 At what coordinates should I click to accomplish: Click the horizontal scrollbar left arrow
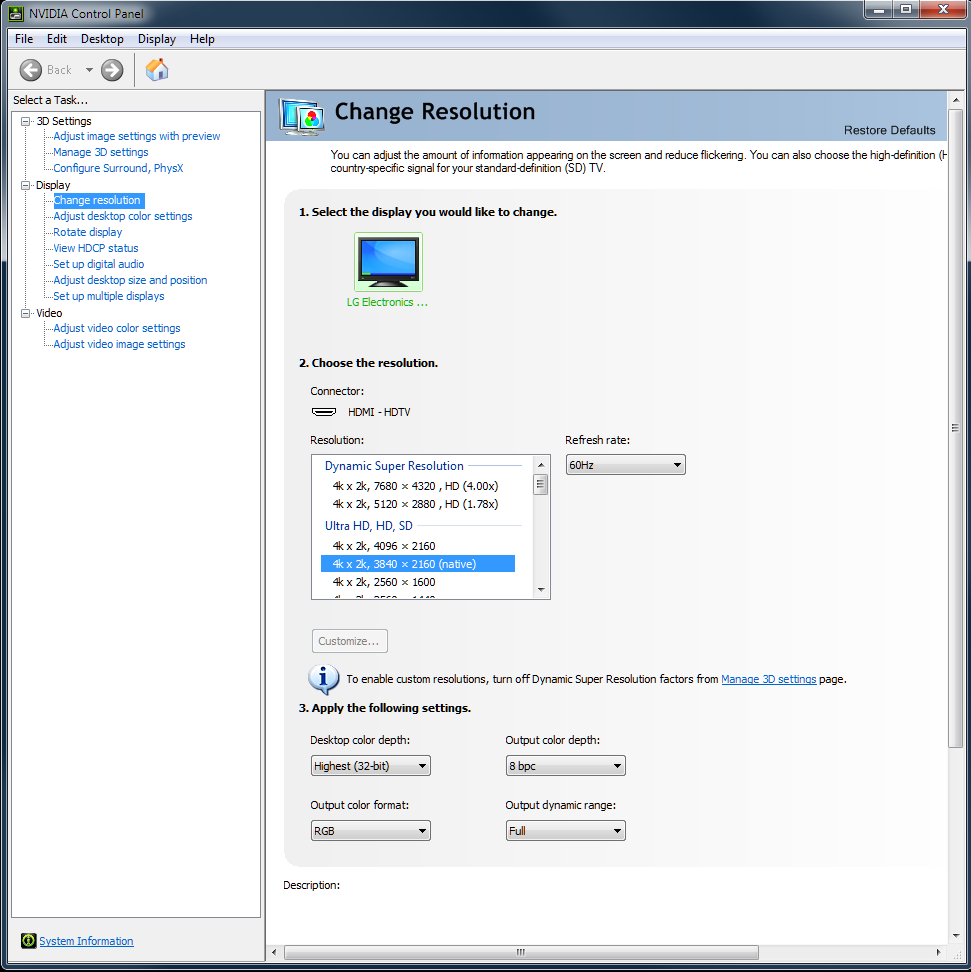[x=274, y=952]
